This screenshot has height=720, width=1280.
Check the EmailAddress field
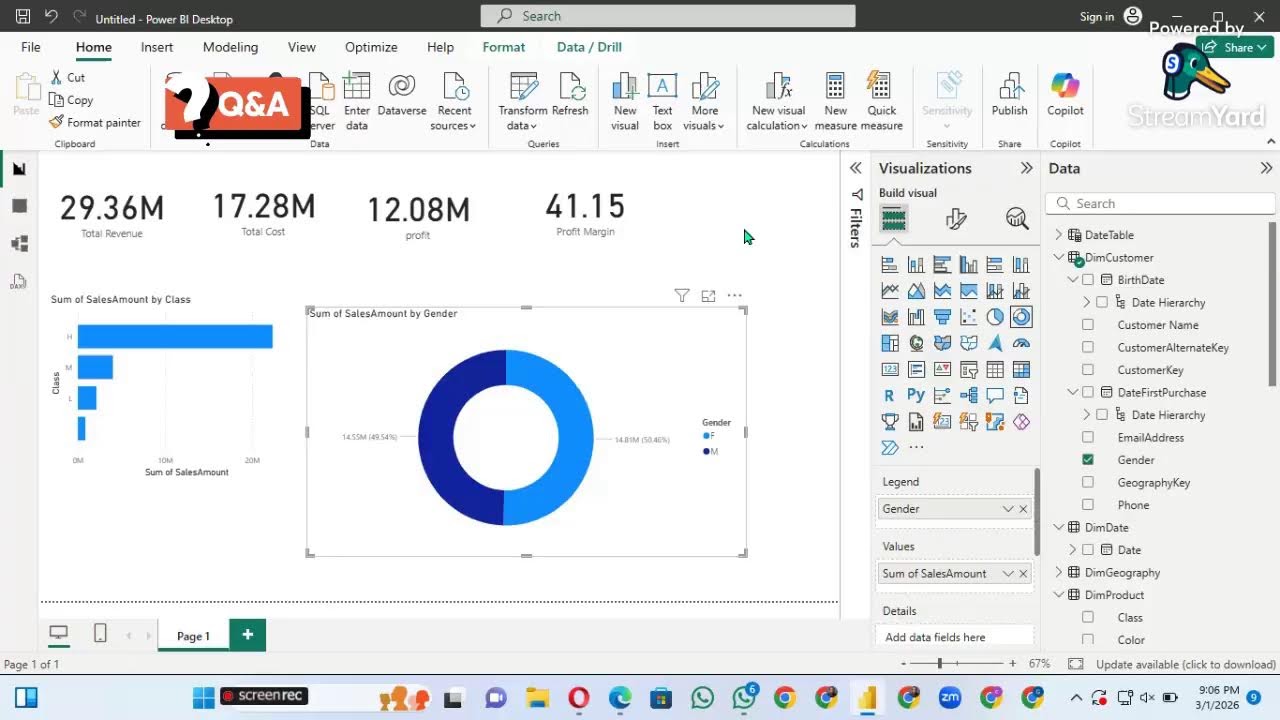(x=1088, y=438)
